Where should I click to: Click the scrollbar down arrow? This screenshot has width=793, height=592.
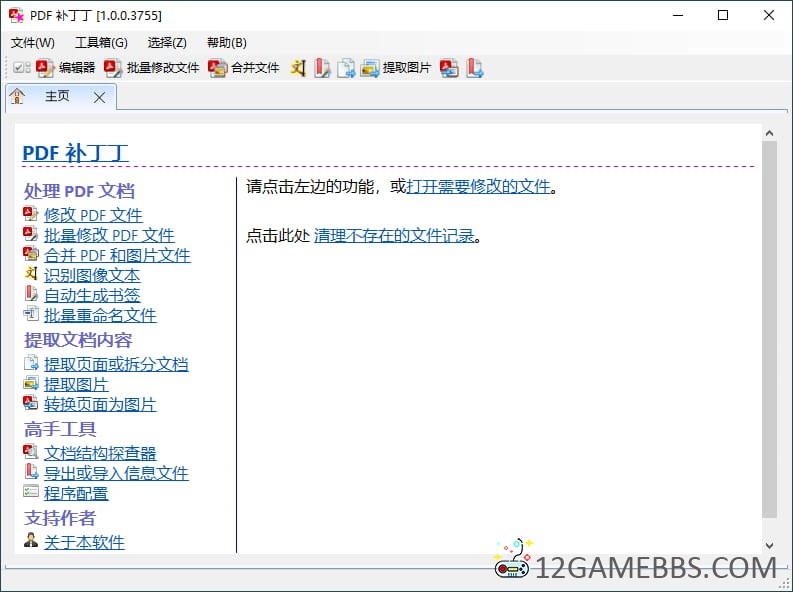[770, 545]
